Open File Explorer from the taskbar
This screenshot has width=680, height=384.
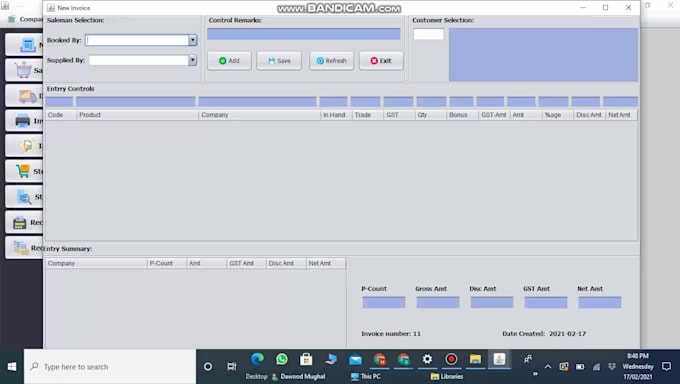coord(475,359)
